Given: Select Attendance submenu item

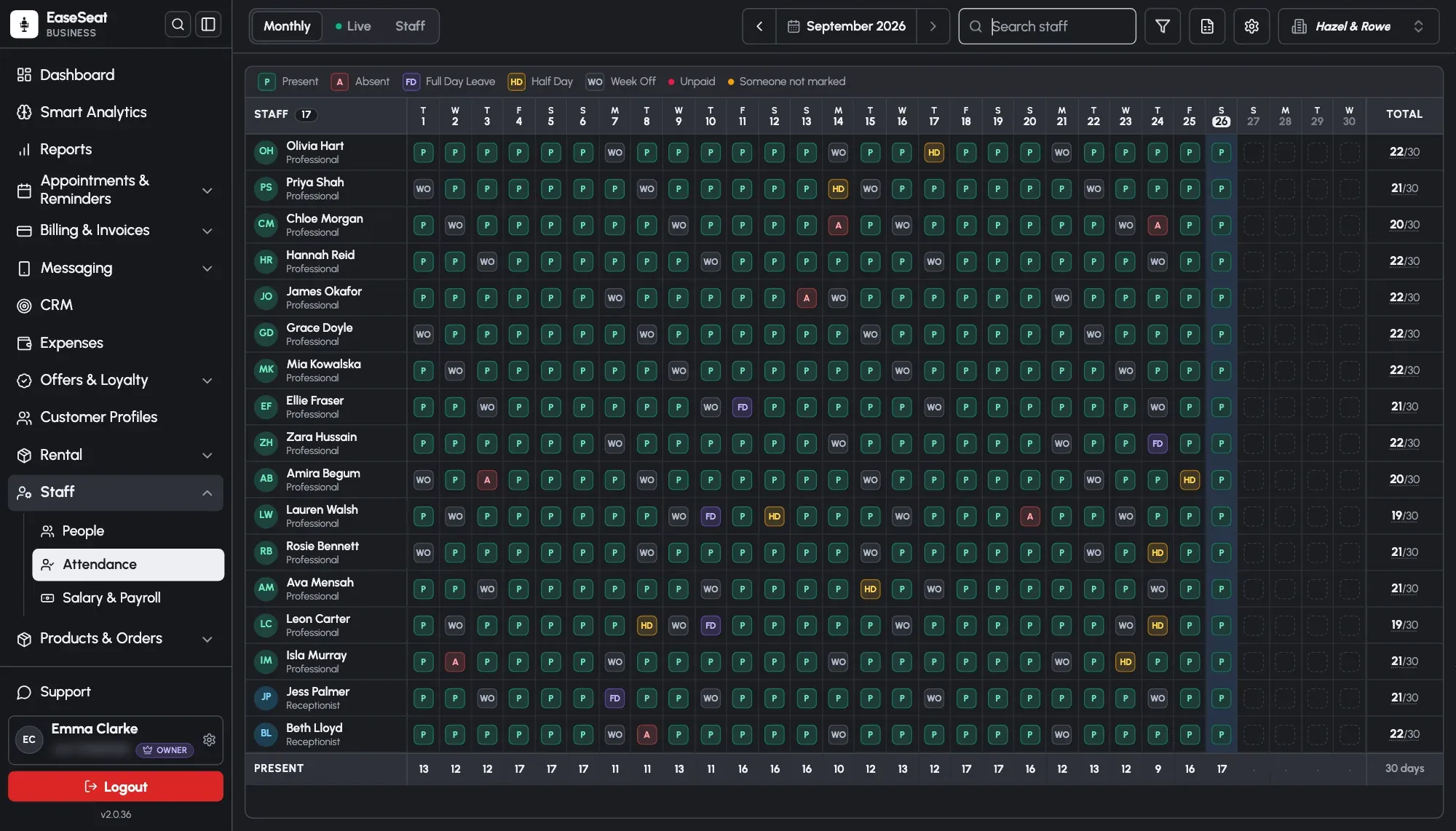Looking at the screenshot, I should tap(128, 565).
